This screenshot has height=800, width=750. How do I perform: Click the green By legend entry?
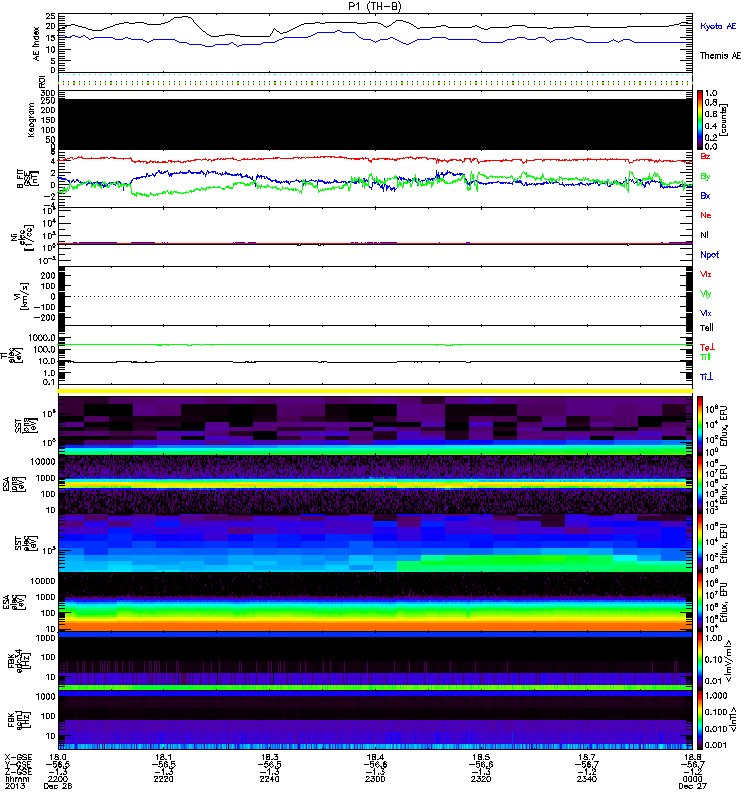point(706,177)
